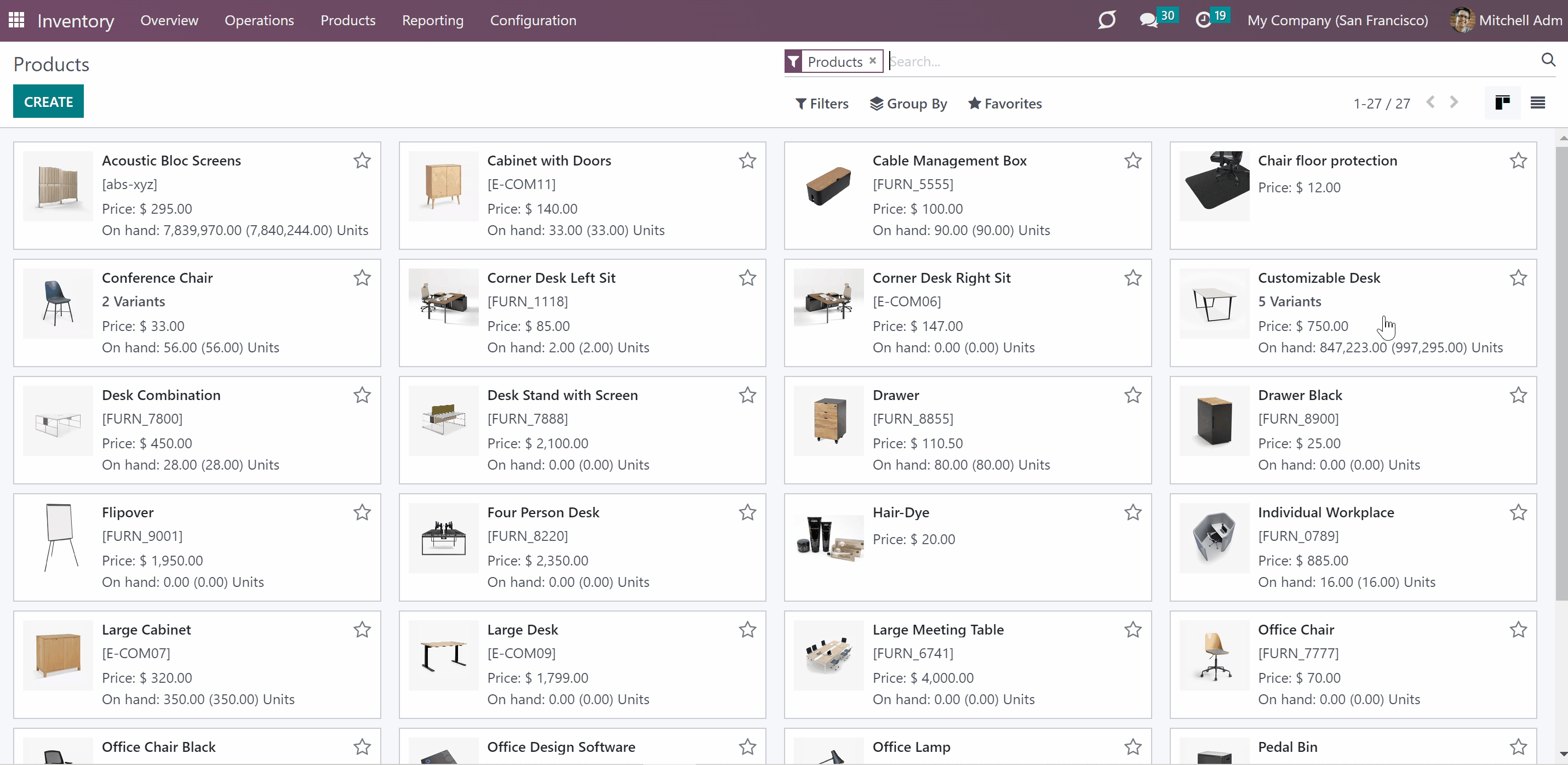Remove the Products filter facet
The image size is (1568, 765).
[x=872, y=61]
